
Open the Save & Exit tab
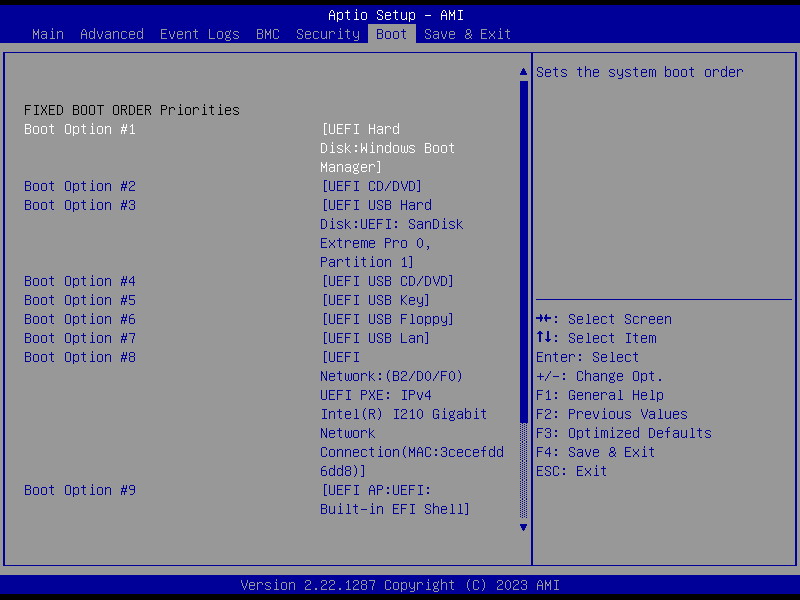467,34
